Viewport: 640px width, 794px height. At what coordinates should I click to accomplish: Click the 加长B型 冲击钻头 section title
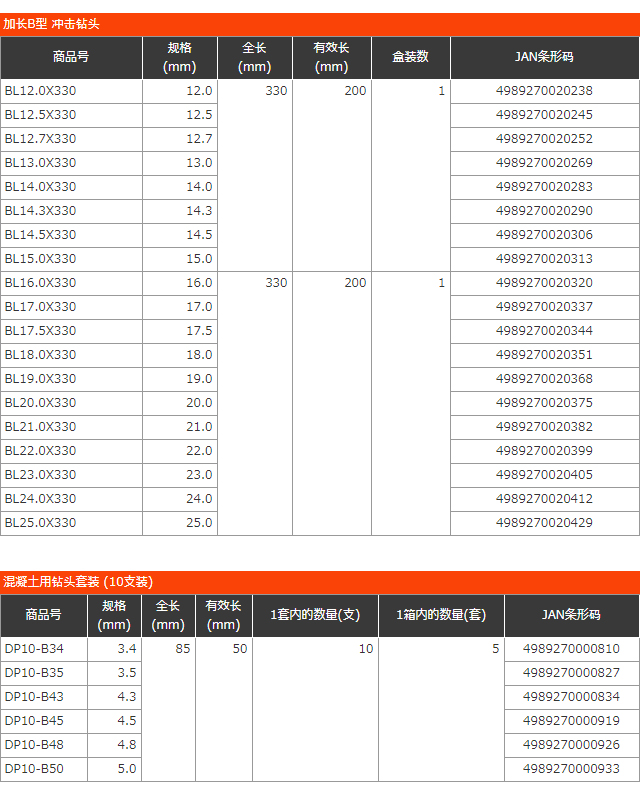pyautogui.click(x=52, y=24)
